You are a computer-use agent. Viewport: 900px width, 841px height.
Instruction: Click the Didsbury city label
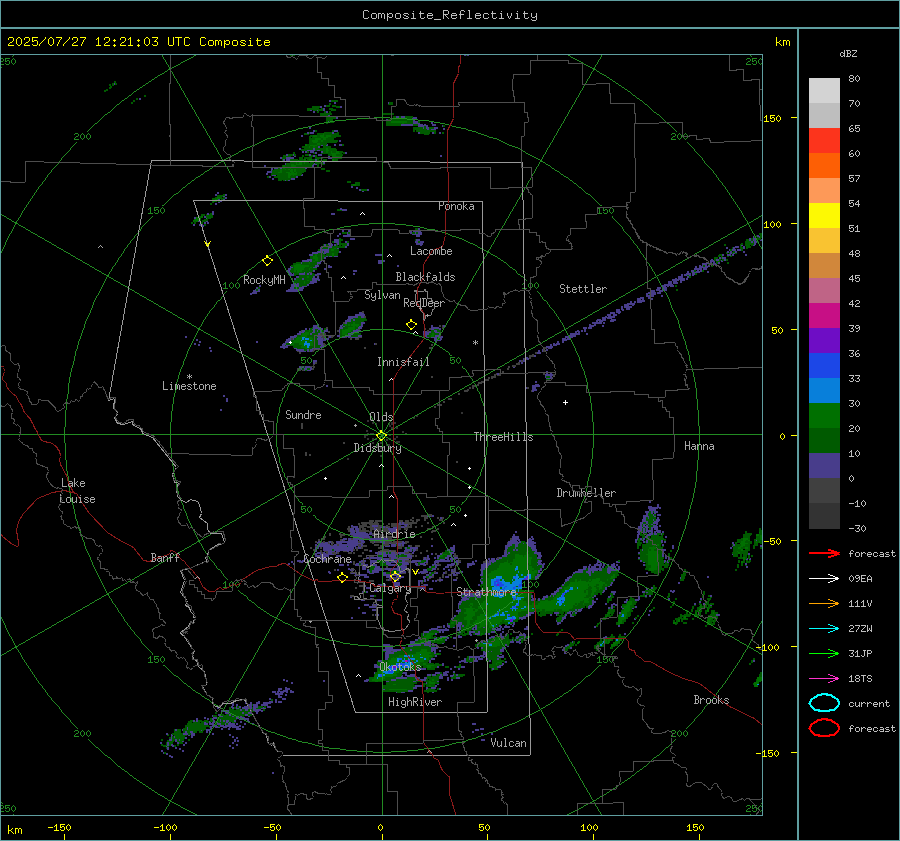pyautogui.click(x=377, y=448)
